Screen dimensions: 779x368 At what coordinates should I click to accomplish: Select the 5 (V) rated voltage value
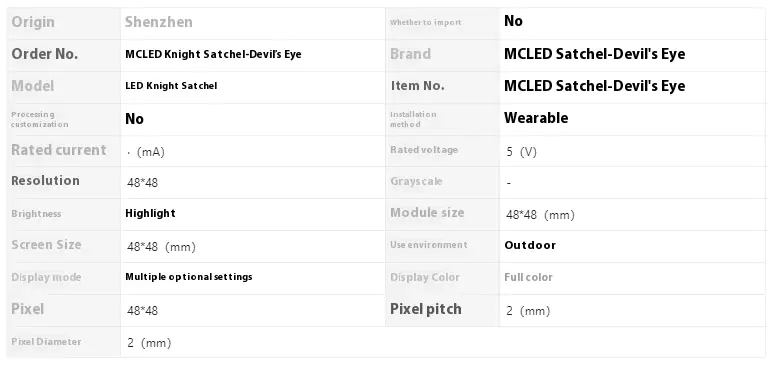click(x=522, y=152)
